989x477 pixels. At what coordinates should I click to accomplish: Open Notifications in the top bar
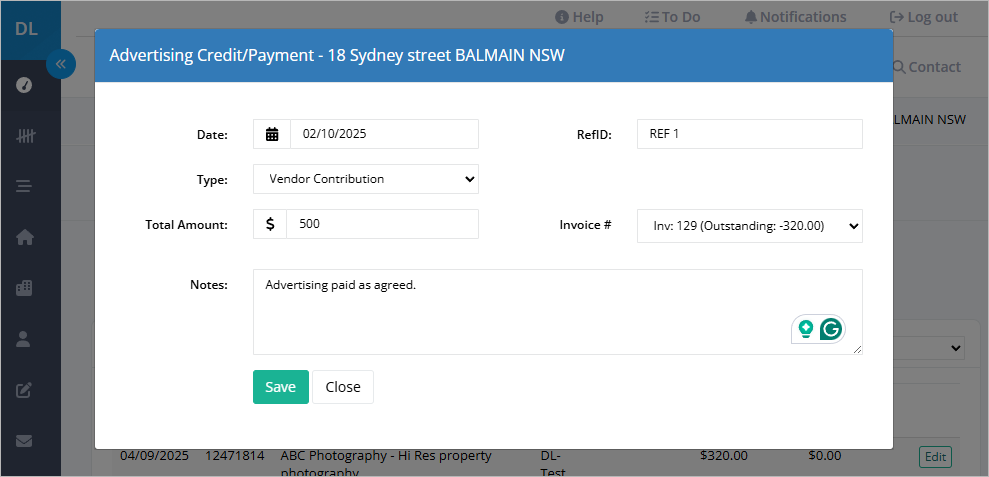click(x=795, y=18)
